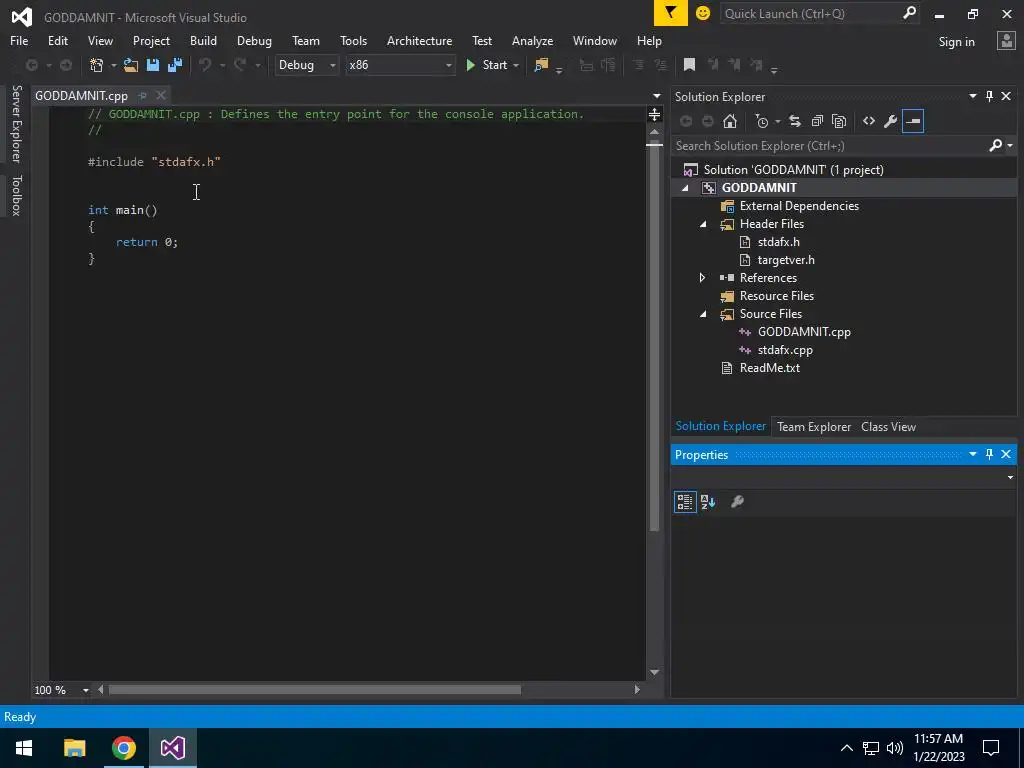This screenshot has width=1024, height=768.
Task: Click the Solution Explorer search magnifier icon
Action: click(995, 145)
